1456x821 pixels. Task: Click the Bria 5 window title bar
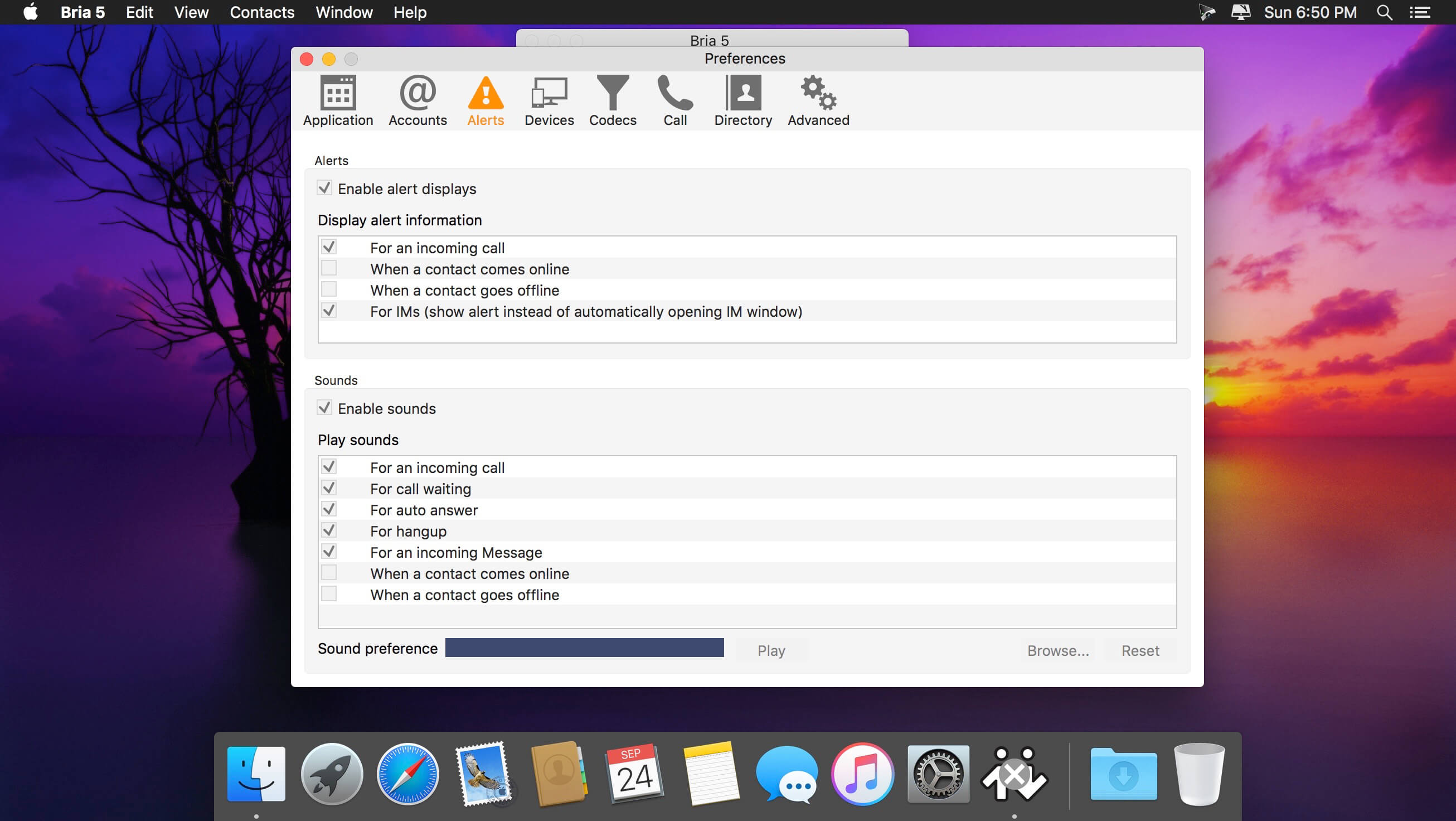(x=712, y=39)
